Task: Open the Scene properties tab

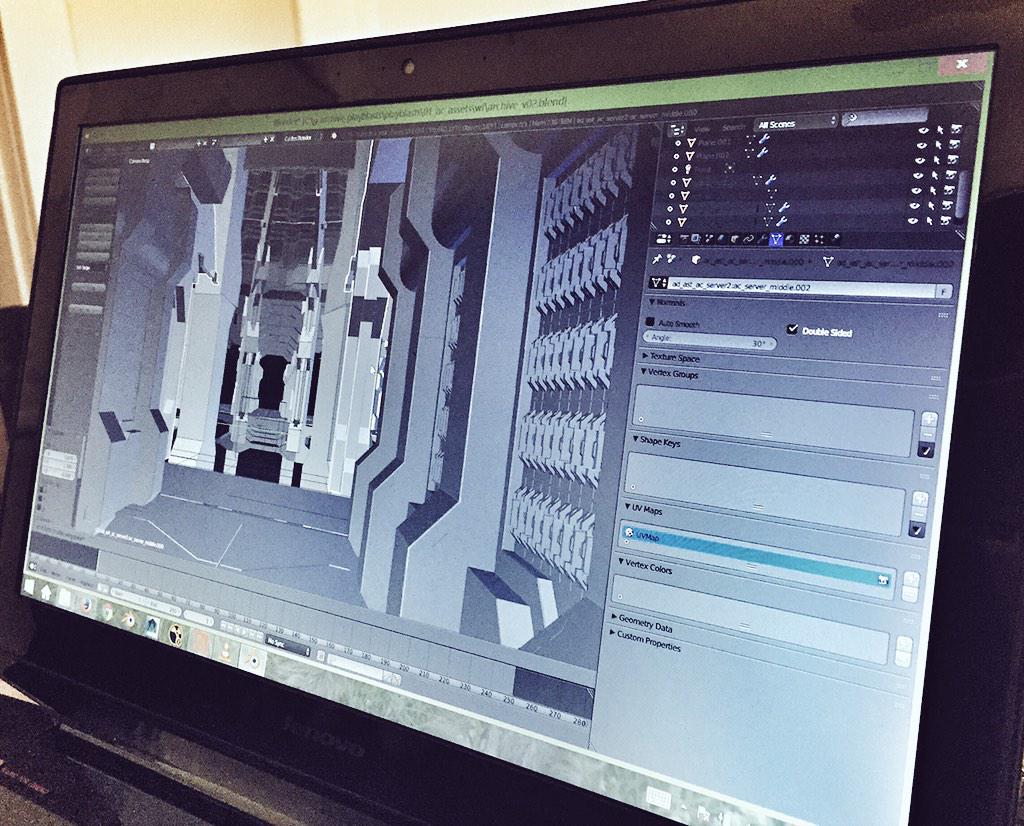Action: tap(709, 237)
